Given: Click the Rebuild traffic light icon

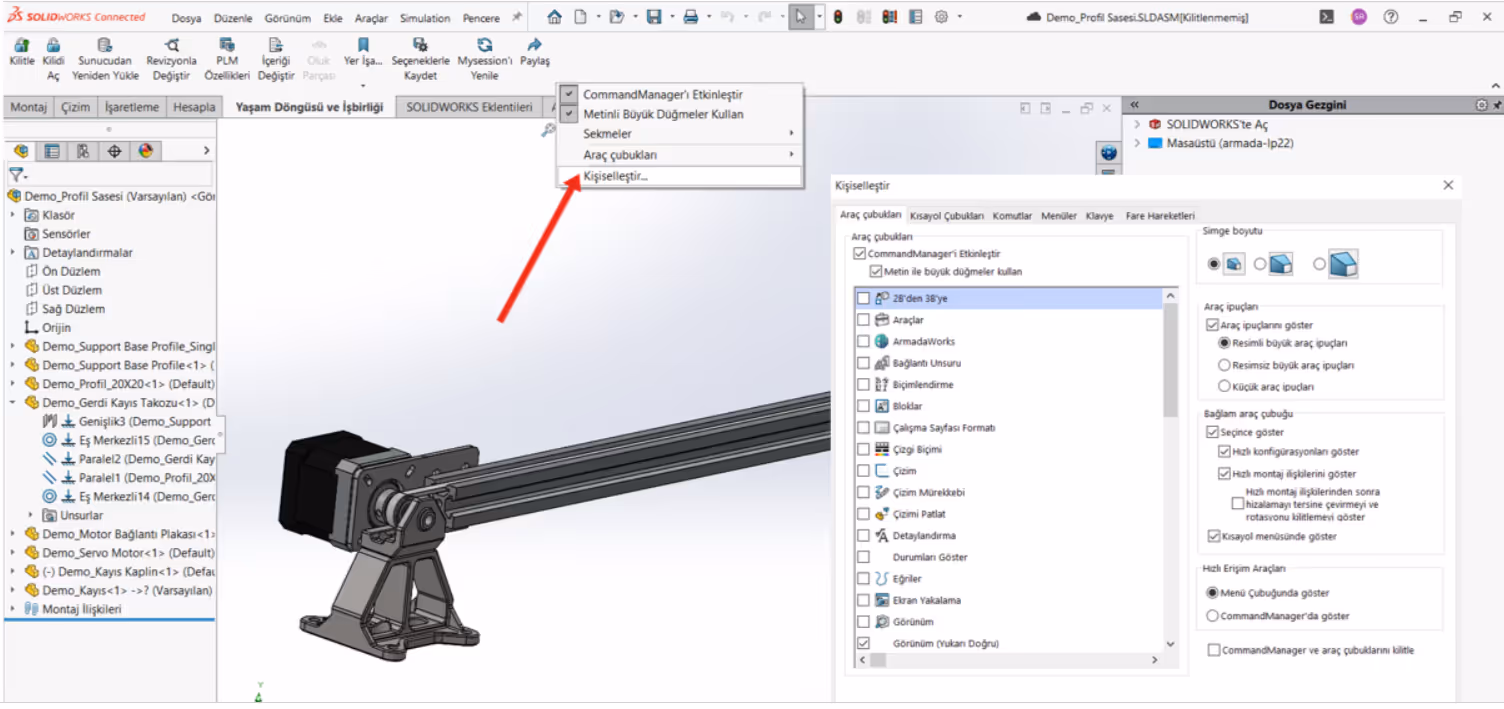Looking at the screenshot, I should coord(838,17).
